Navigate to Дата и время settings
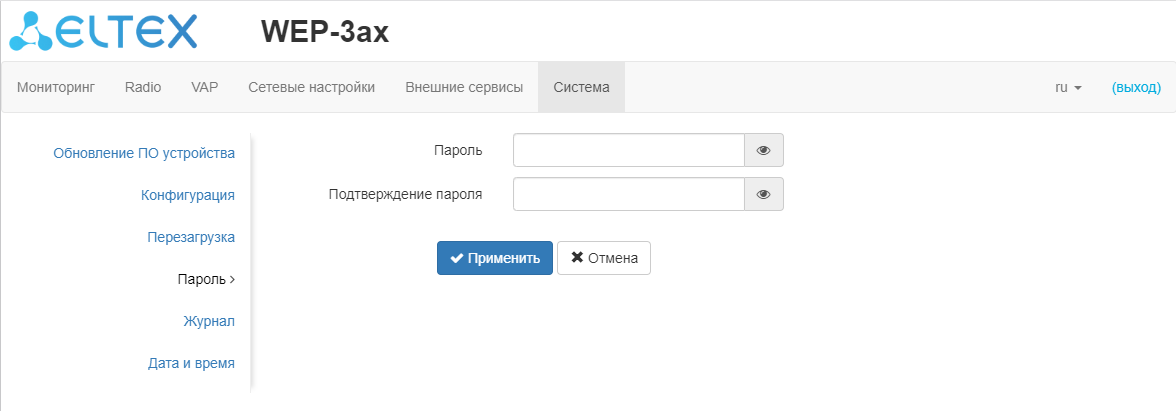1176x411 pixels. [191, 363]
